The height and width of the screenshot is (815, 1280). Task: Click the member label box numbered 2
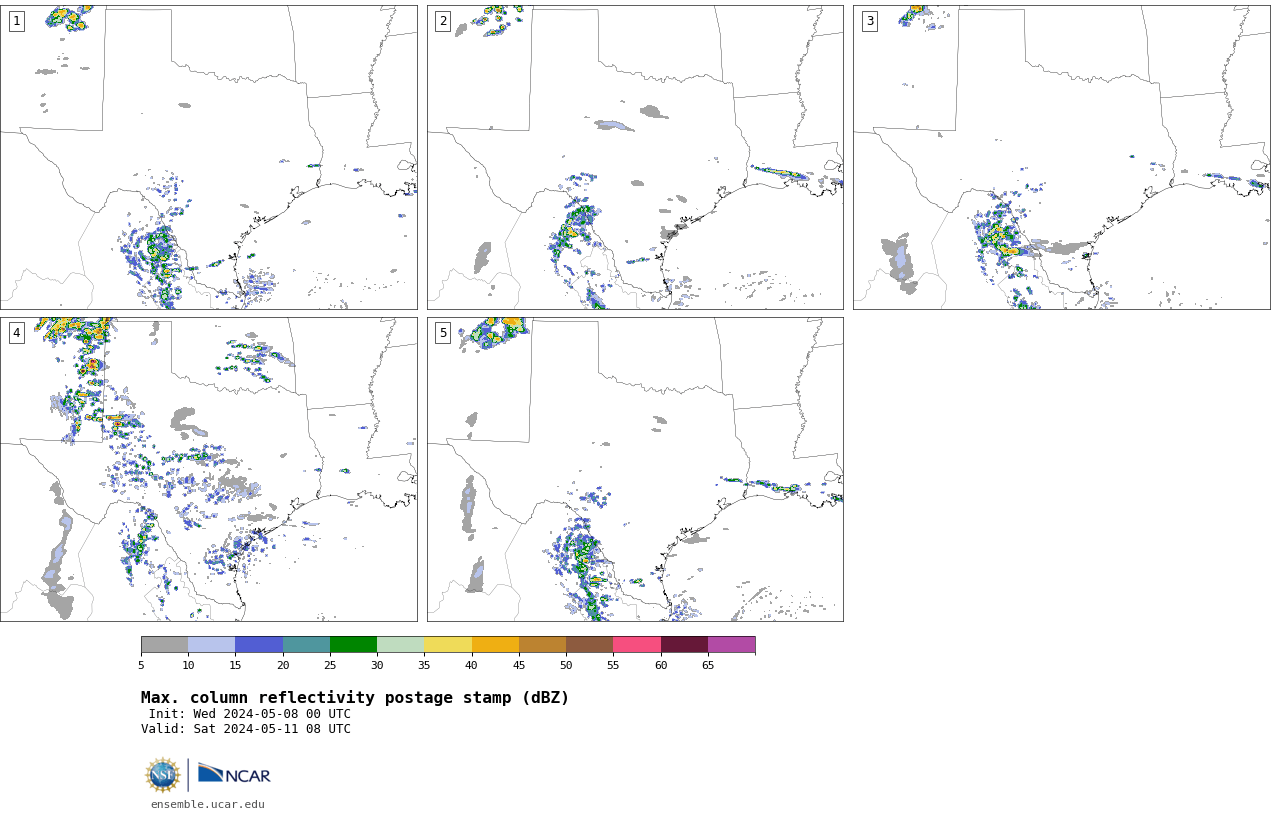[x=443, y=21]
